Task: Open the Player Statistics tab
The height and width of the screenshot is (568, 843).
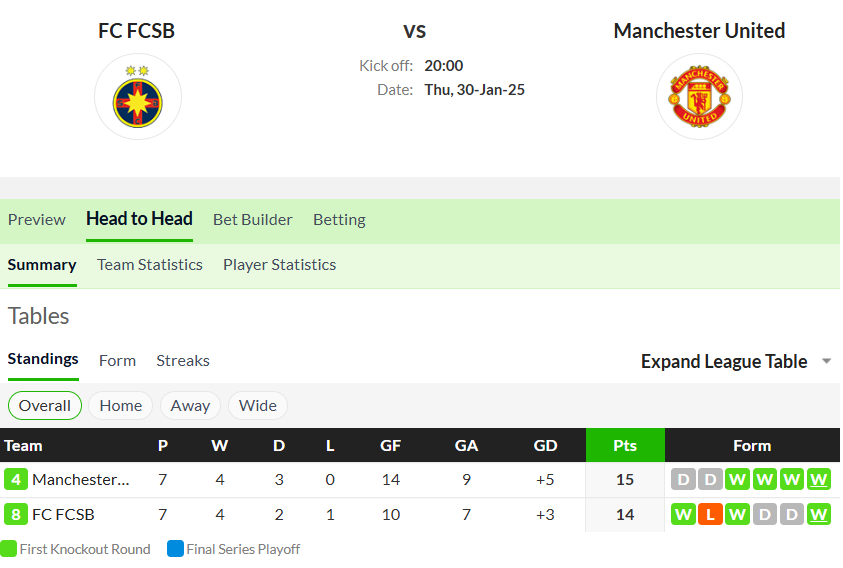Action: [280, 265]
